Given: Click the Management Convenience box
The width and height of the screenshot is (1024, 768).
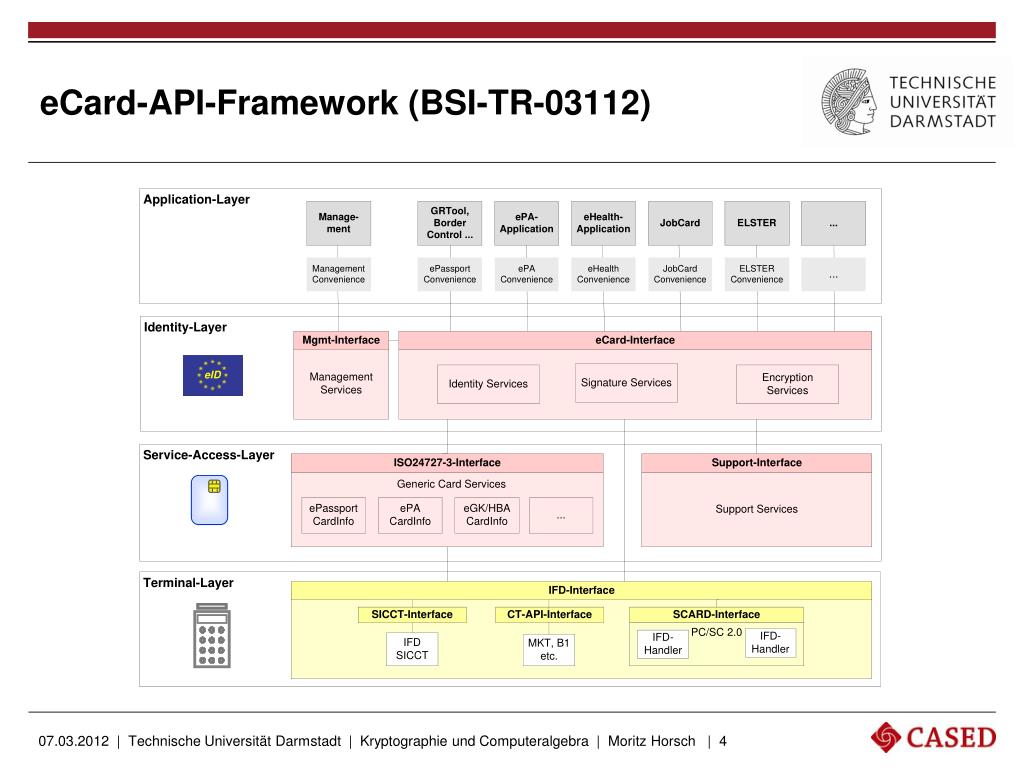Looking at the screenshot, I should coord(338,274).
